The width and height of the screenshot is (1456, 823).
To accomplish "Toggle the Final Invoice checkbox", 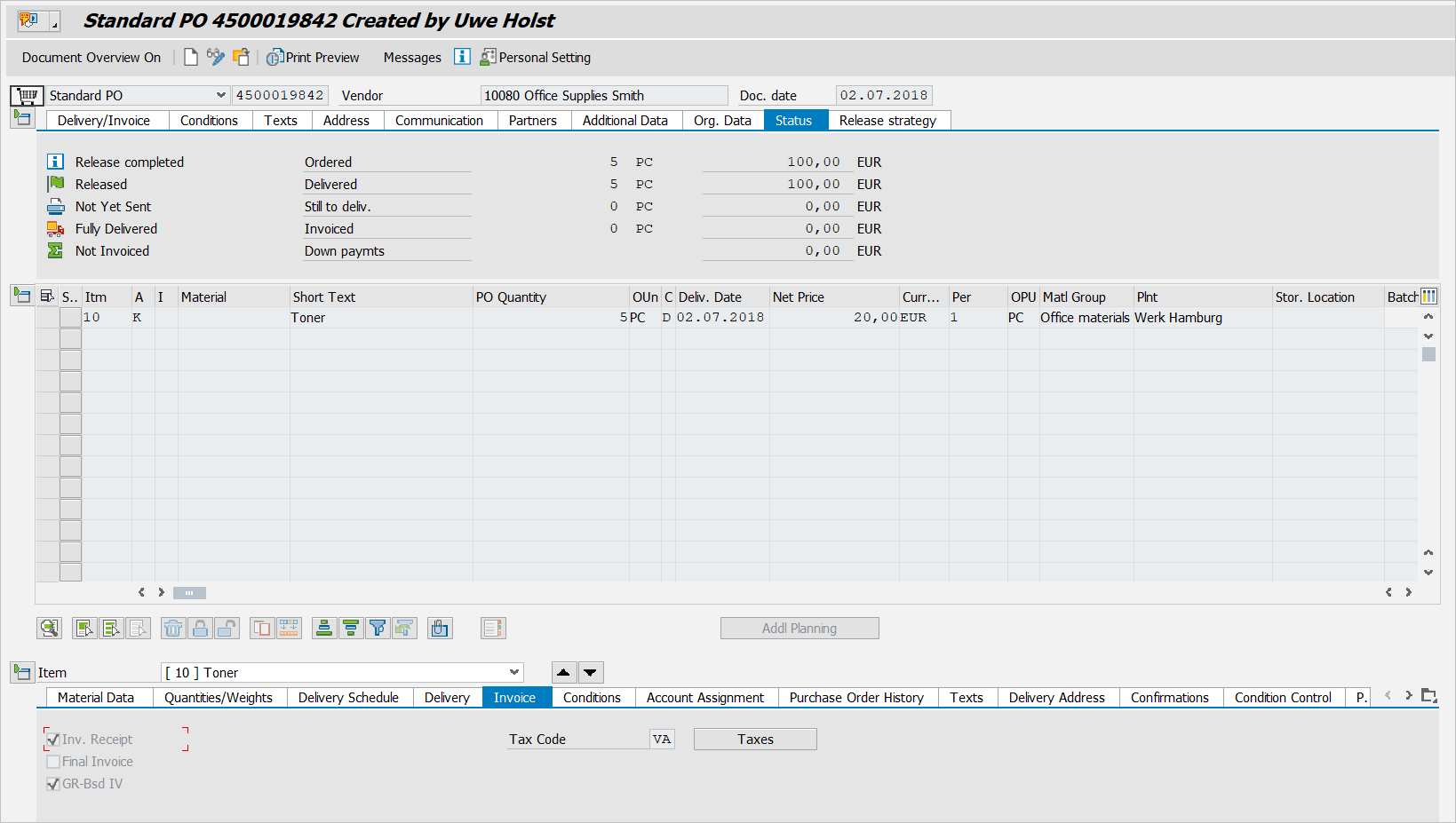I will tap(53, 762).
